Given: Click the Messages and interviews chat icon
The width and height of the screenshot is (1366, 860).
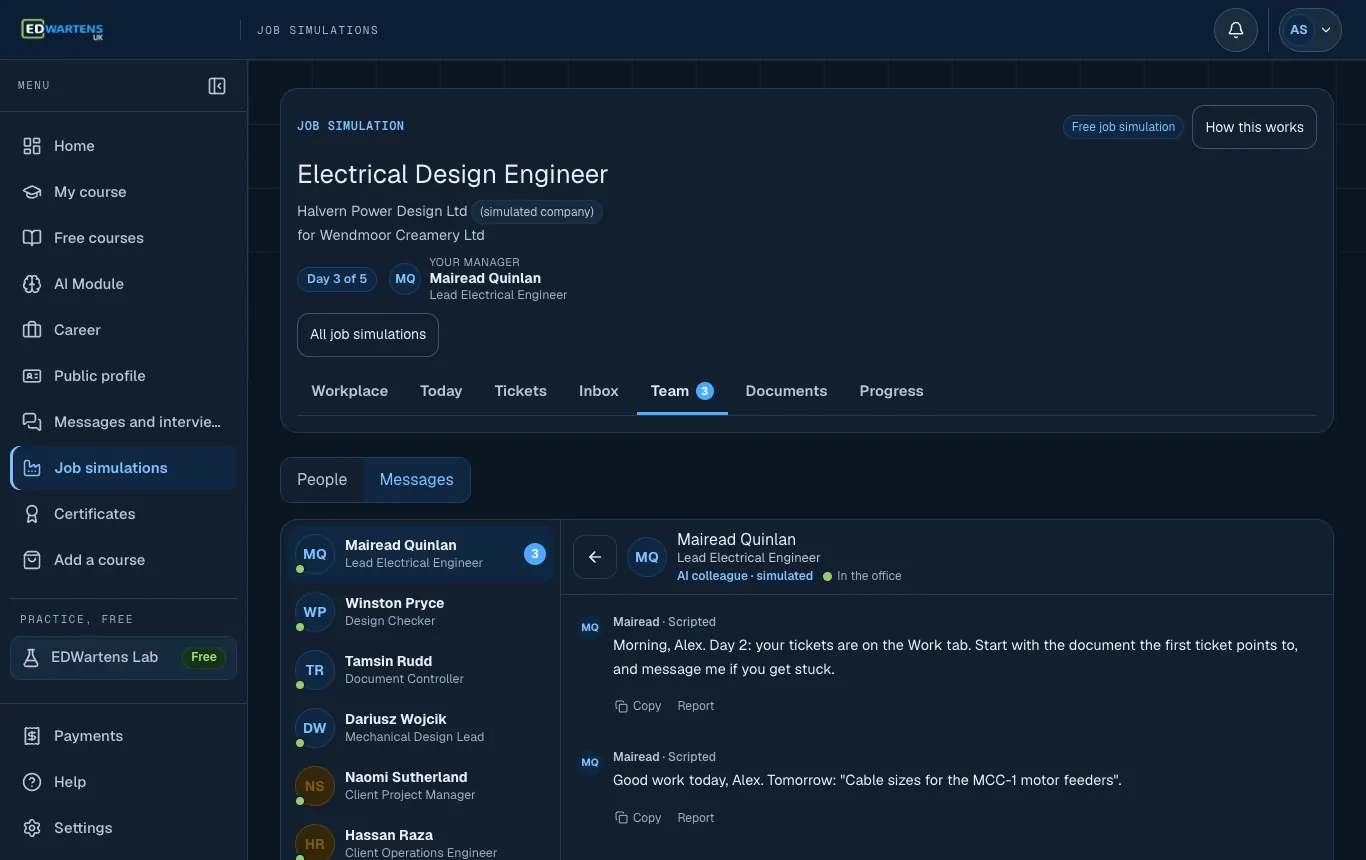Looking at the screenshot, I should click(32, 422).
